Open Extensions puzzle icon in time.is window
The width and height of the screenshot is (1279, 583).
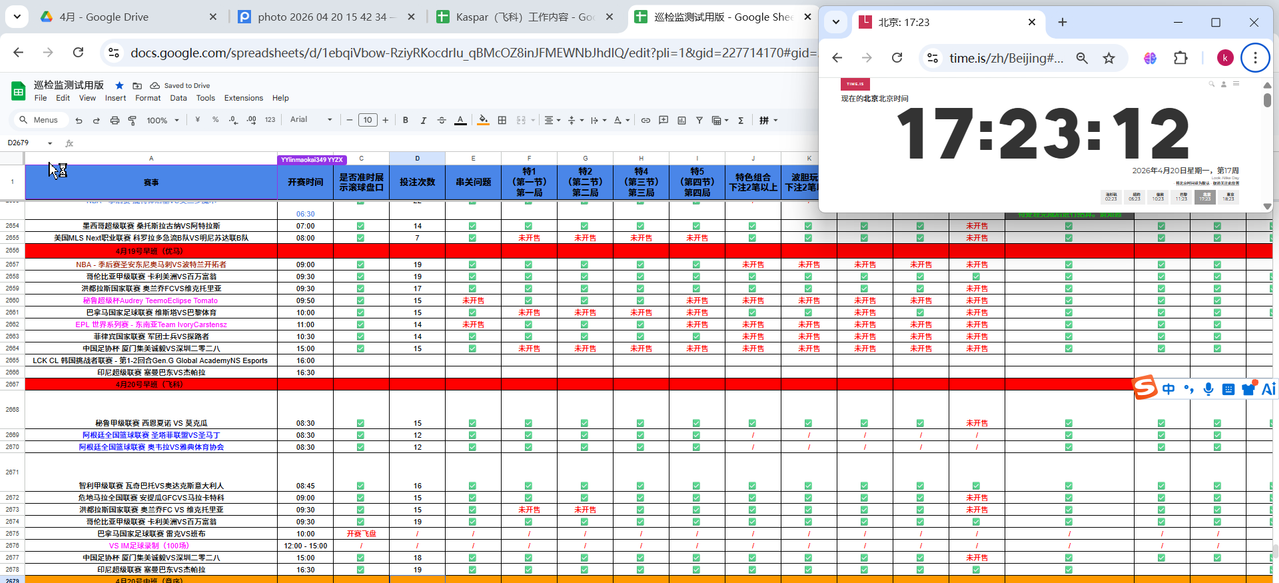pos(1181,58)
